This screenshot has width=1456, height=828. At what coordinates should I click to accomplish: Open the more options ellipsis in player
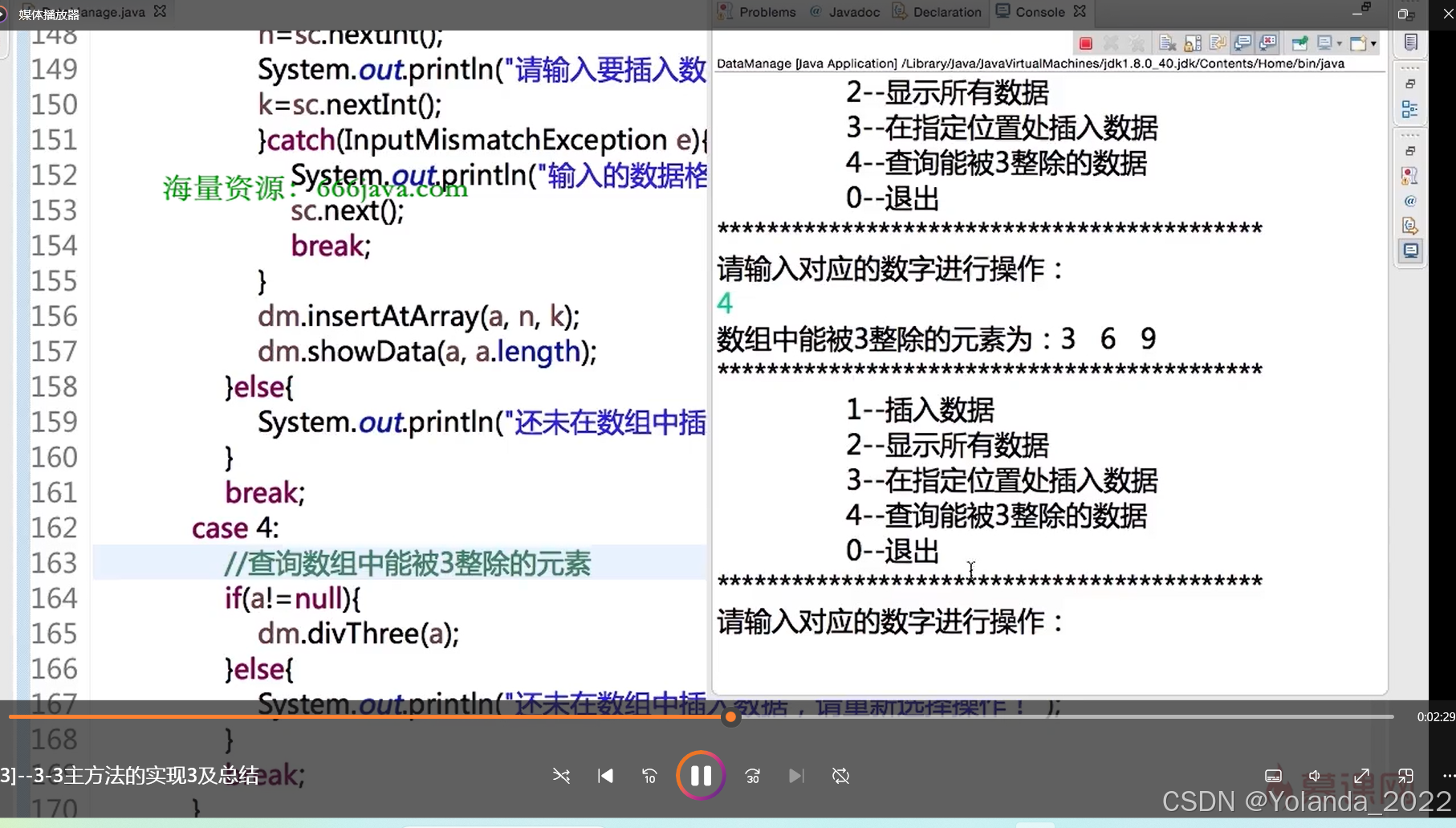tap(1449, 776)
